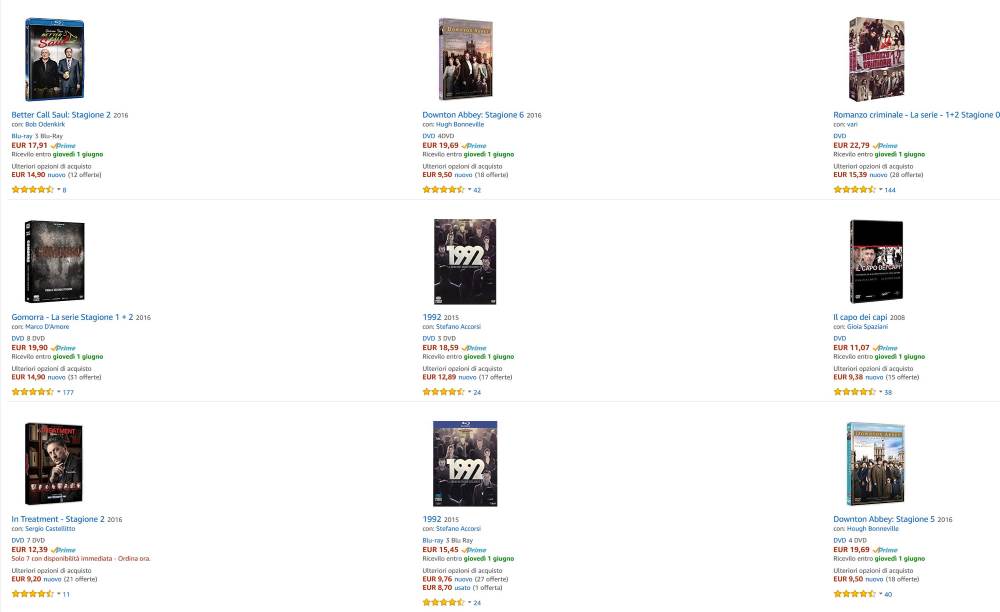The width and height of the screenshot is (1000, 612).
Task: Click star rating icons for Il capo dei capi
Action: (x=855, y=392)
